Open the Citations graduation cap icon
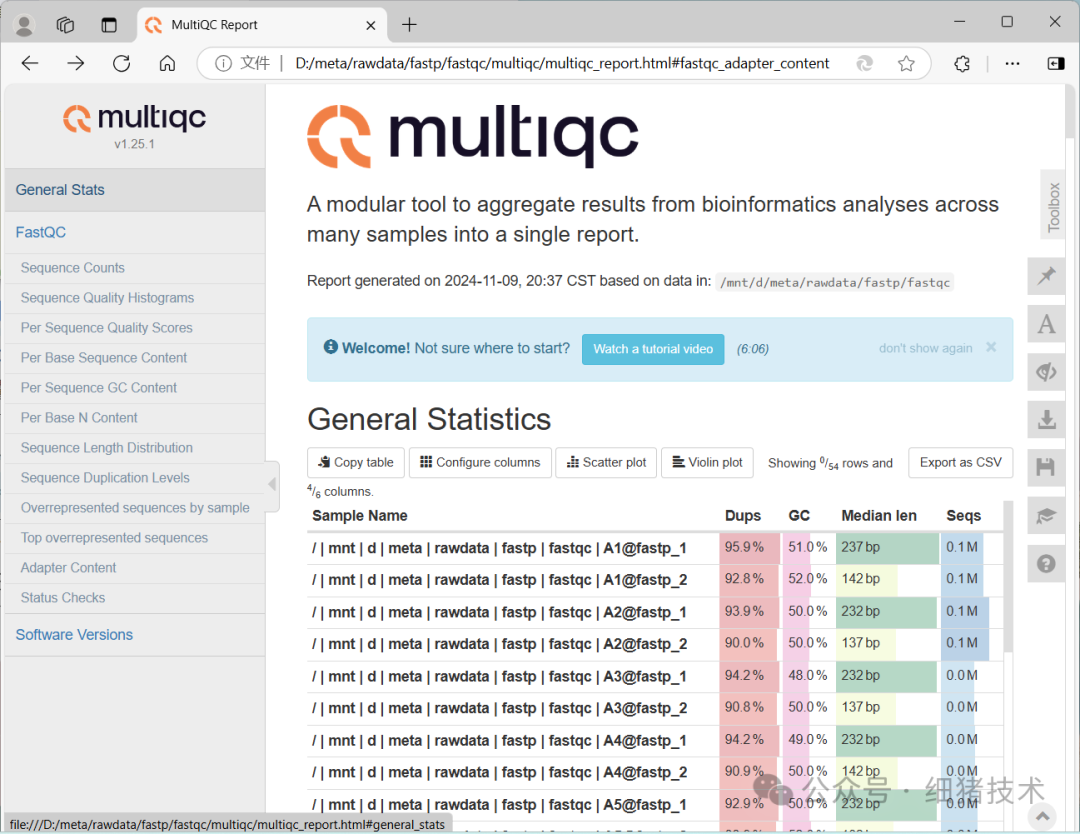This screenshot has height=834, width=1080. click(x=1046, y=515)
